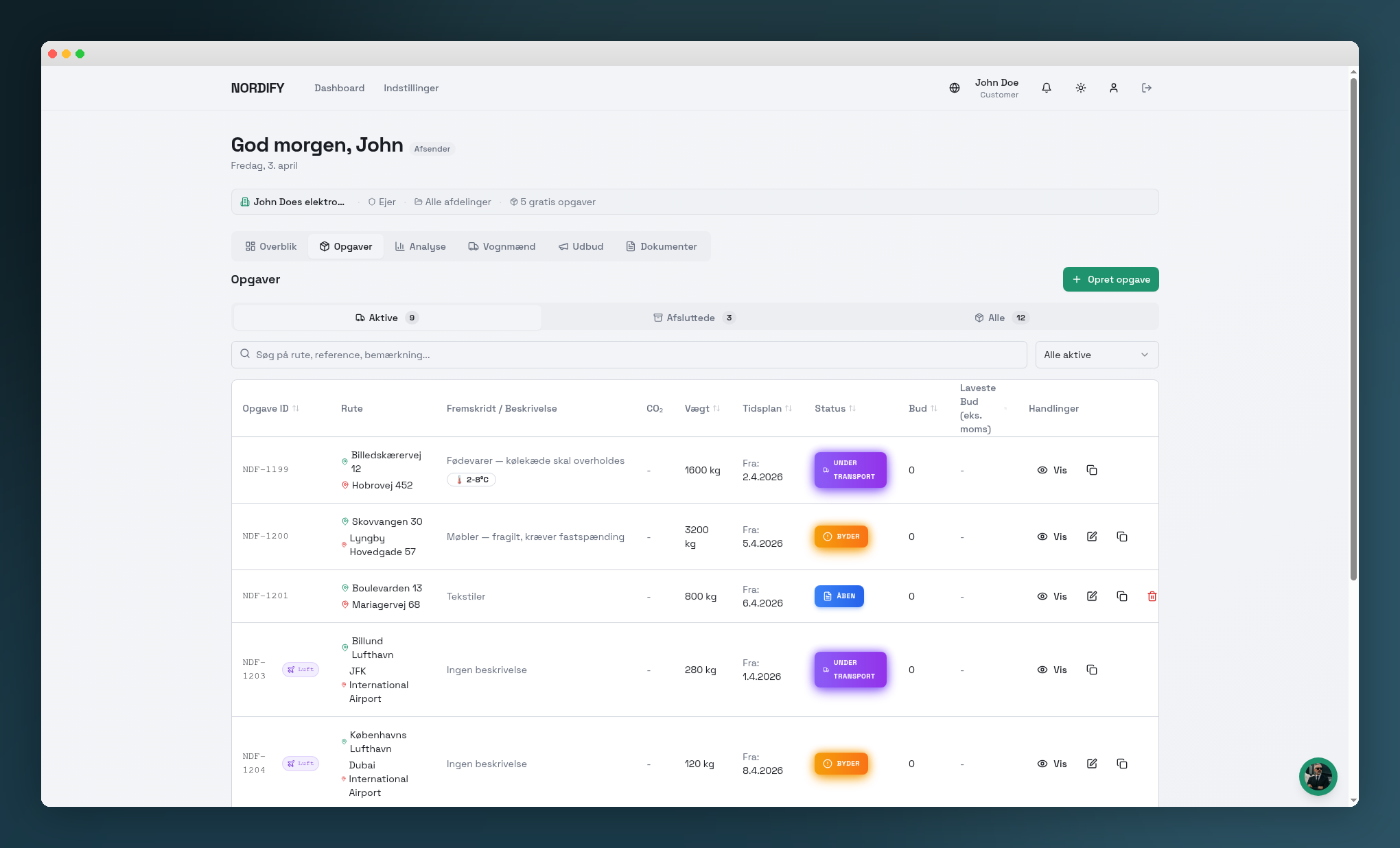View task NDF-1201
Image resolution: width=1400 pixels, height=848 pixels.
click(1052, 596)
